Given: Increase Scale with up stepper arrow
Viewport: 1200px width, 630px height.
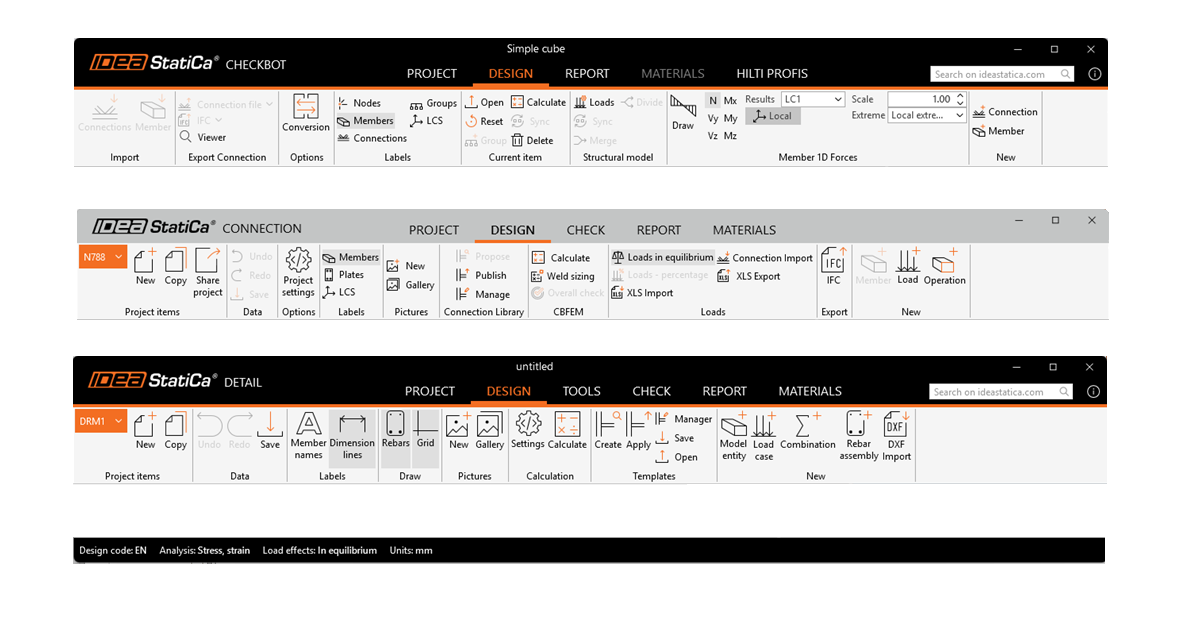Looking at the screenshot, I should [960, 96].
